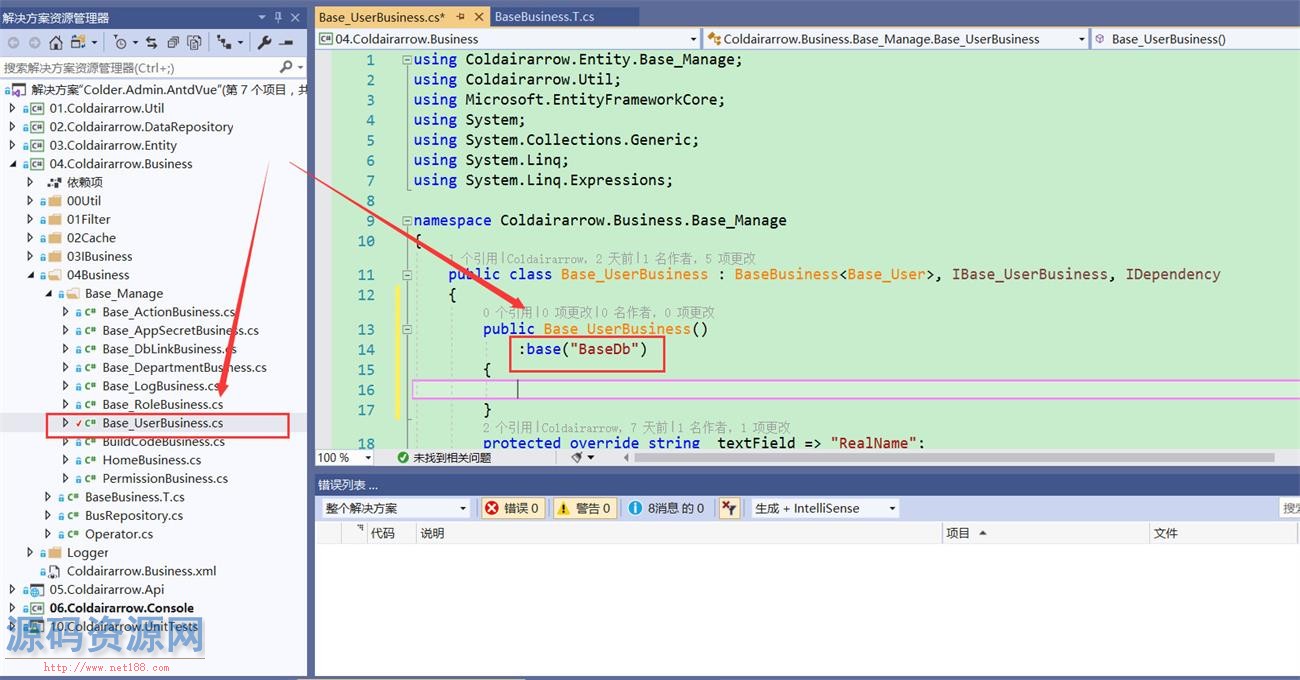
Task: Open Properties with the wrench icon
Action: point(264,42)
